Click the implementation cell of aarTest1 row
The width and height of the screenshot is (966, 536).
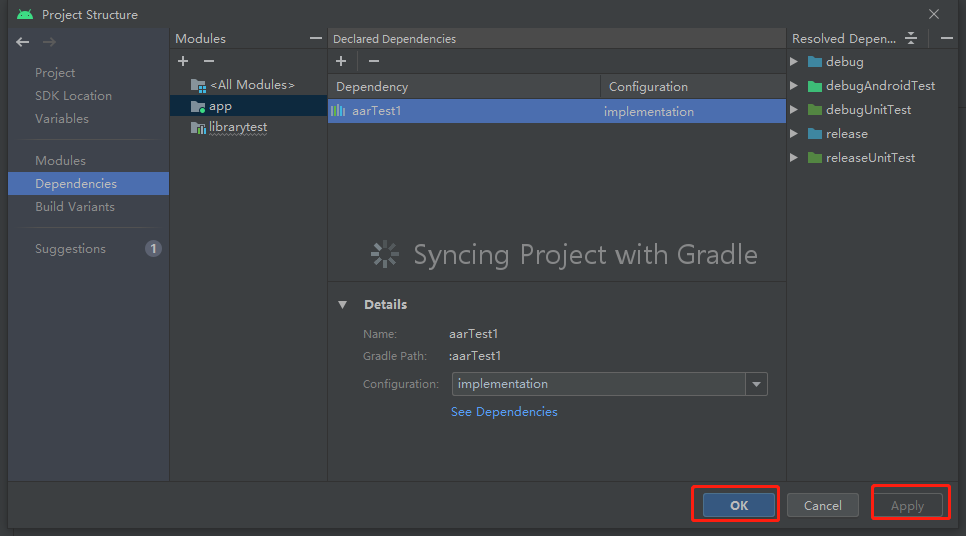pyautogui.click(x=649, y=112)
